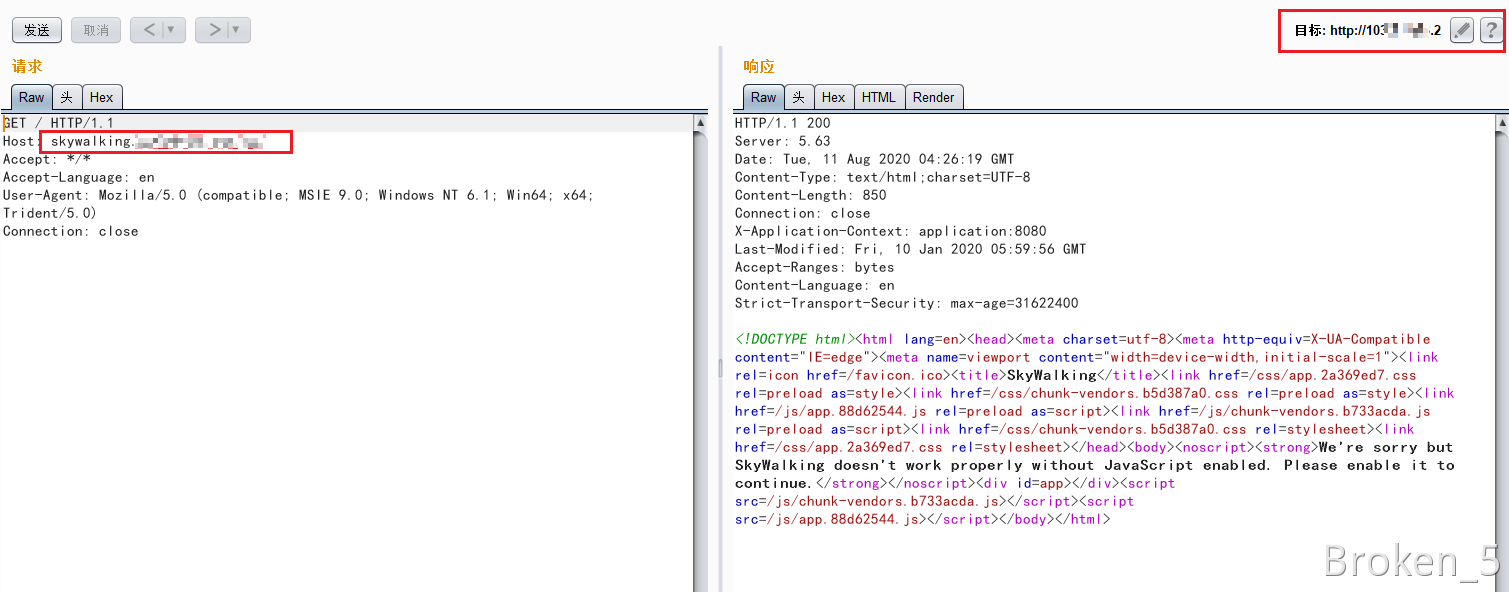Screen dimensions: 1509x592
Task: Click the Host header line in request
Action: pos(150,142)
